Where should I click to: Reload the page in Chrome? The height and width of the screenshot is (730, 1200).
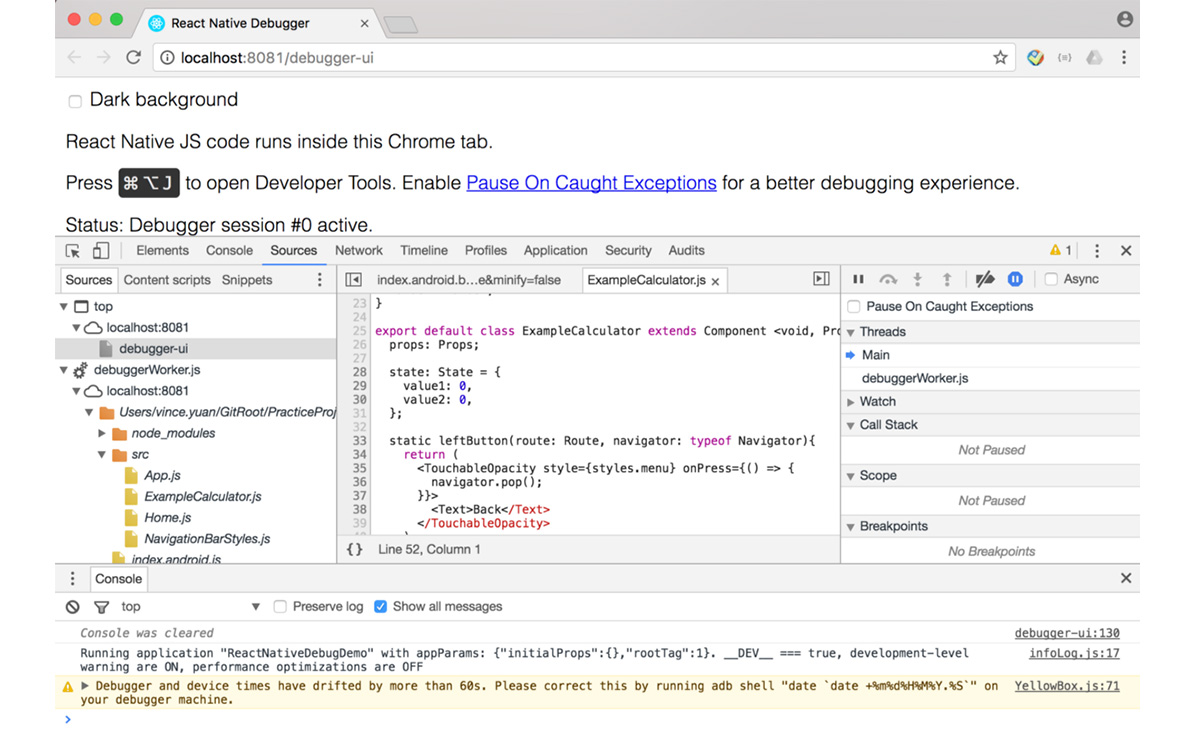coord(133,57)
